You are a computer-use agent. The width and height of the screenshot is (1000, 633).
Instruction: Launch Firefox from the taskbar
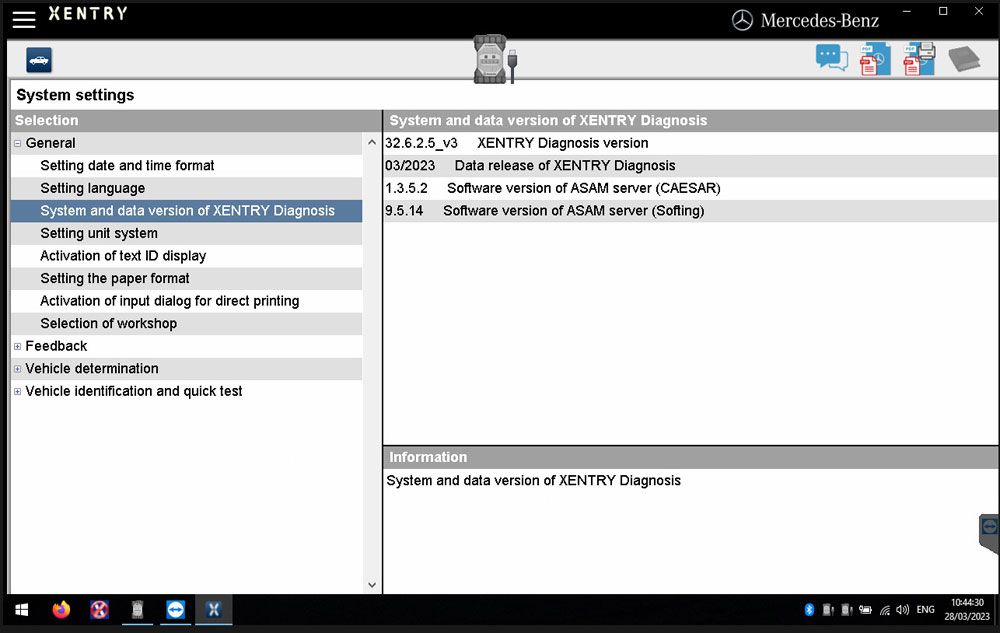coord(61,609)
